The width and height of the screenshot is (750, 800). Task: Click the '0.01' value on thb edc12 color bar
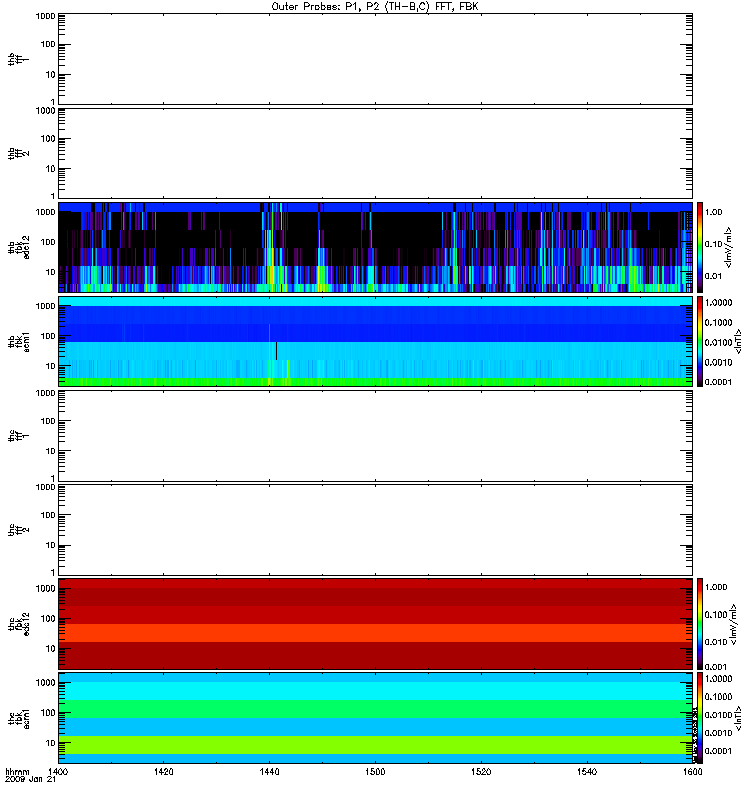click(x=713, y=276)
